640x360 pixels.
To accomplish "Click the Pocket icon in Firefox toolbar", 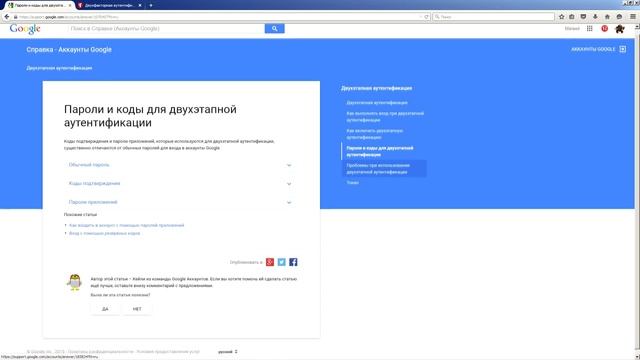I will coord(583,17).
